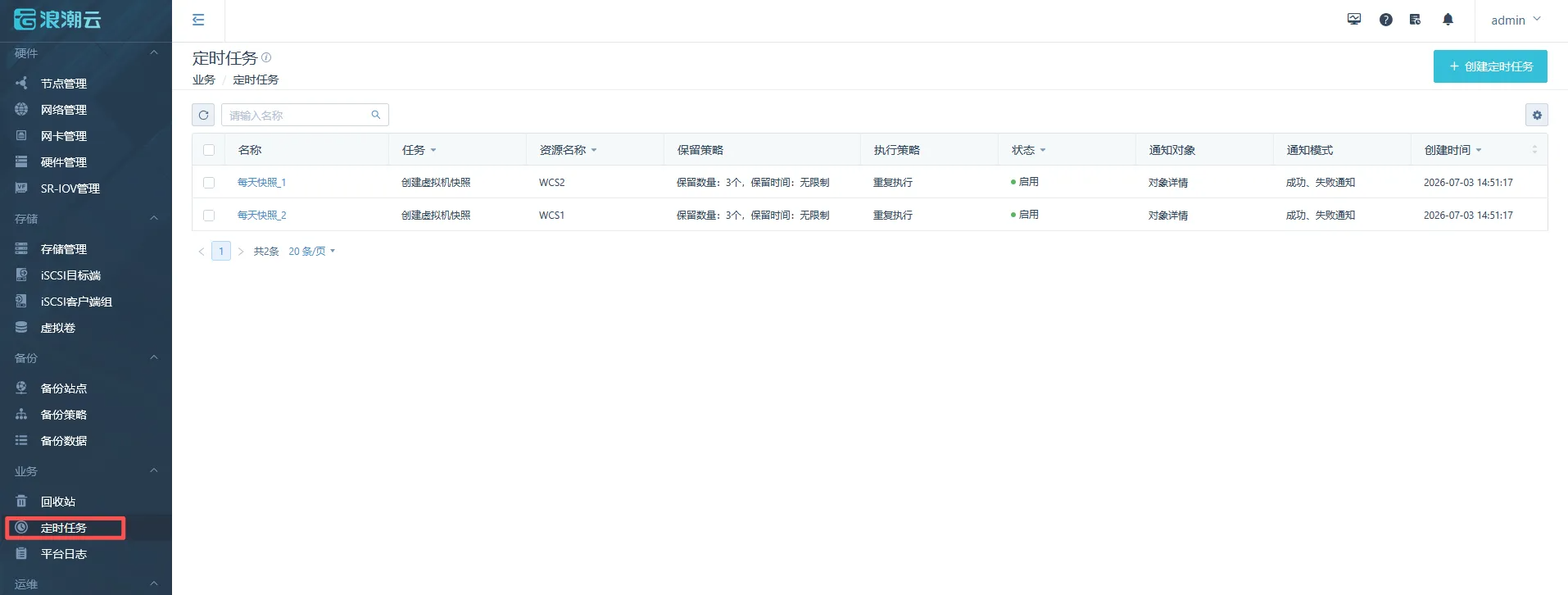Open the 状态 column filter dropdown
Image resolution: width=1568 pixels, height=595 pixels.
[1043, 150]
